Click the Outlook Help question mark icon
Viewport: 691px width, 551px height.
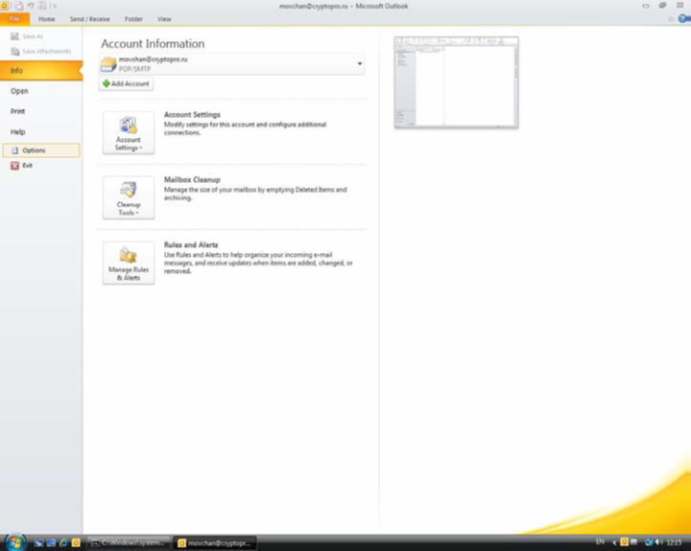click(685, 19)
